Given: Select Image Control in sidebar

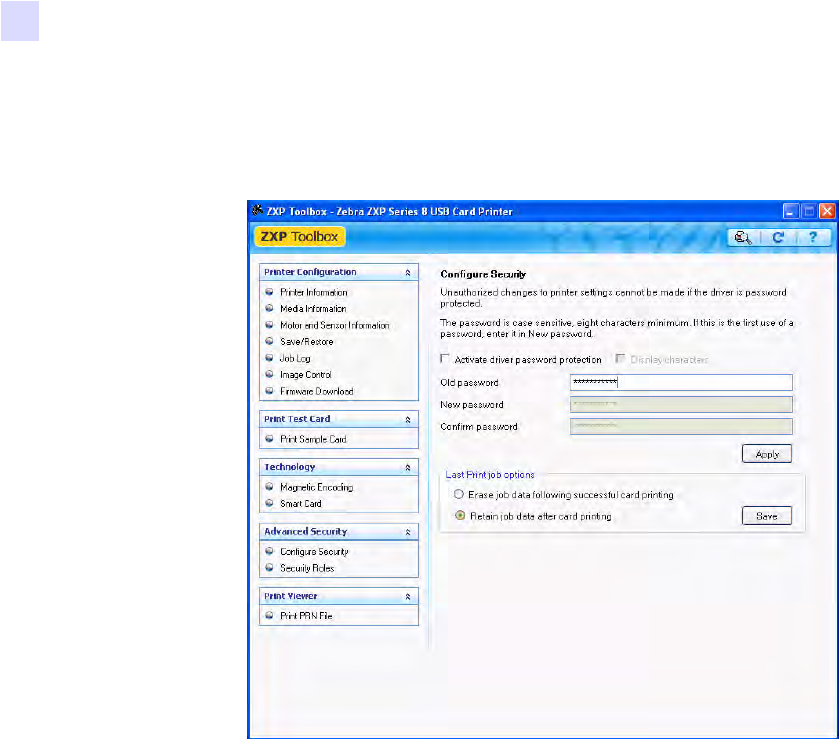Looking at the screenshot, I should 306,375.
